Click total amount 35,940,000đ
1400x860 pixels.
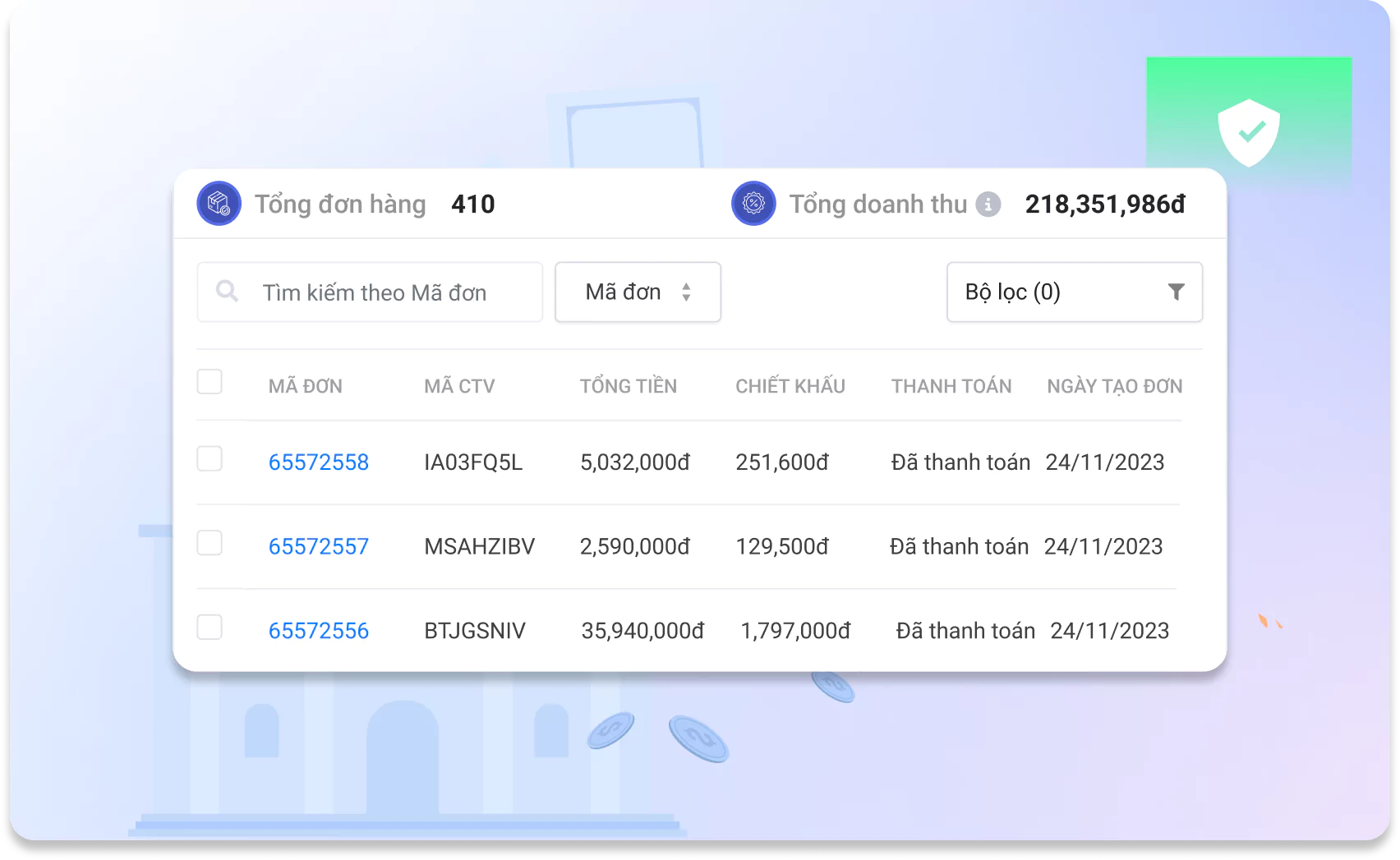[643, 631]
